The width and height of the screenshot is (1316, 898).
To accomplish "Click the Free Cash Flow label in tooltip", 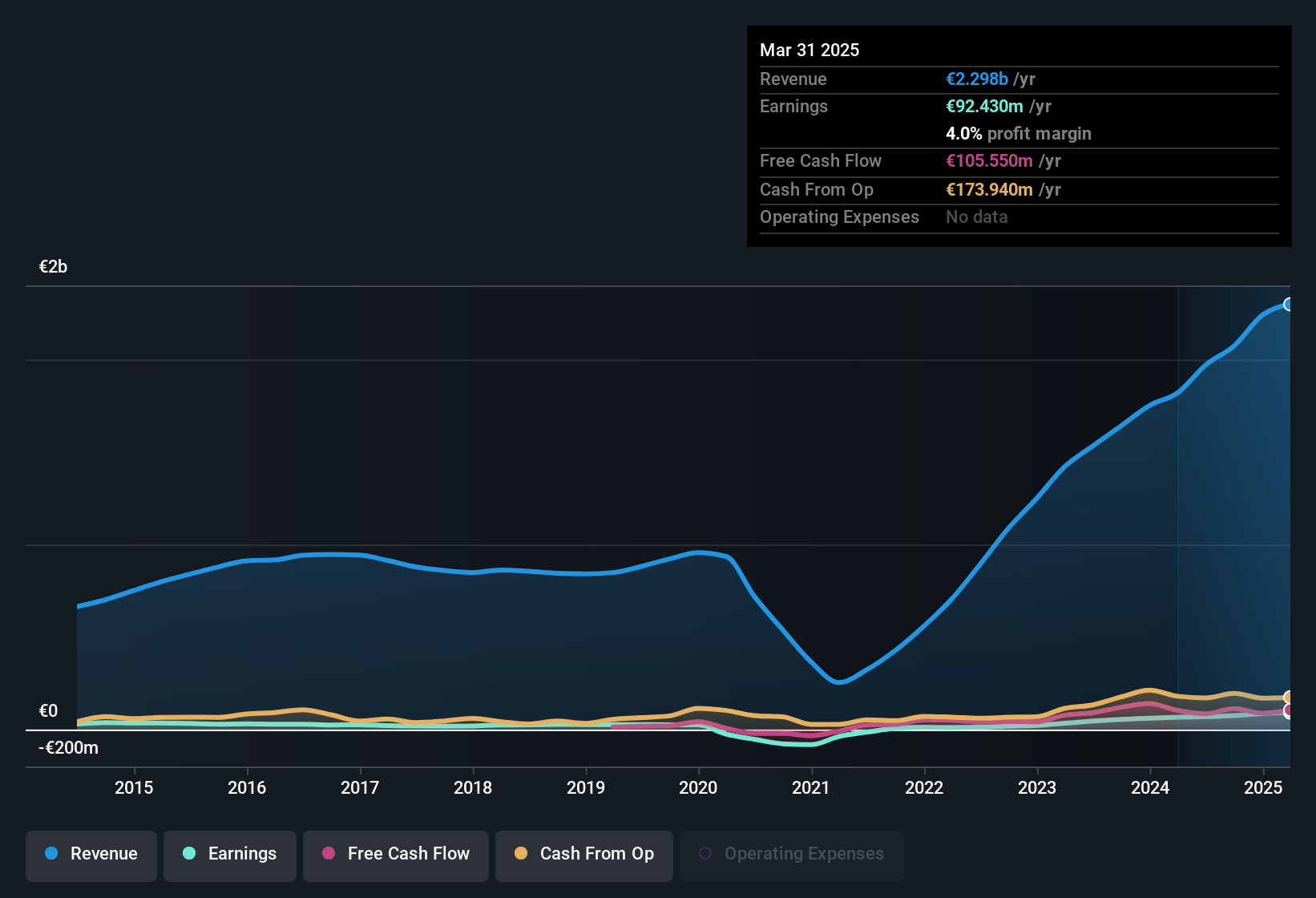I will pos(821,161).
